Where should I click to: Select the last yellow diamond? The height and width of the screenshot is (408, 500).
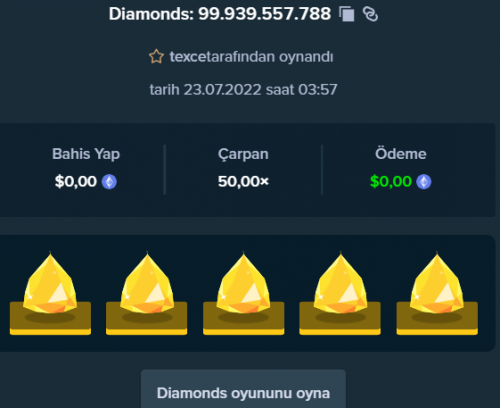coord(437,293)
